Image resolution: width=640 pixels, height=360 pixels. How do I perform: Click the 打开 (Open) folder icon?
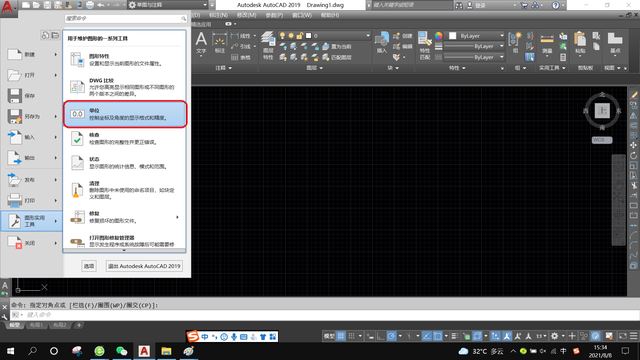click(14, 75)
